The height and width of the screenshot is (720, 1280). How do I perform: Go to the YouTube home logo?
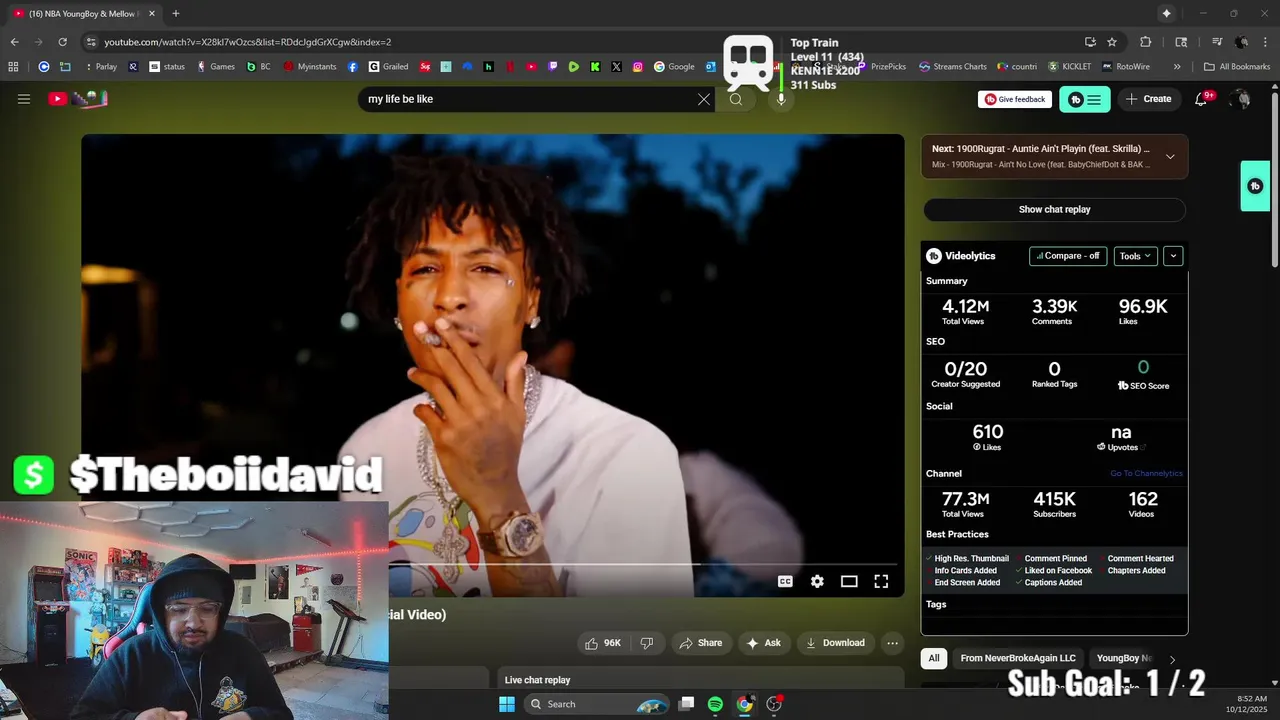click(78, 99)
